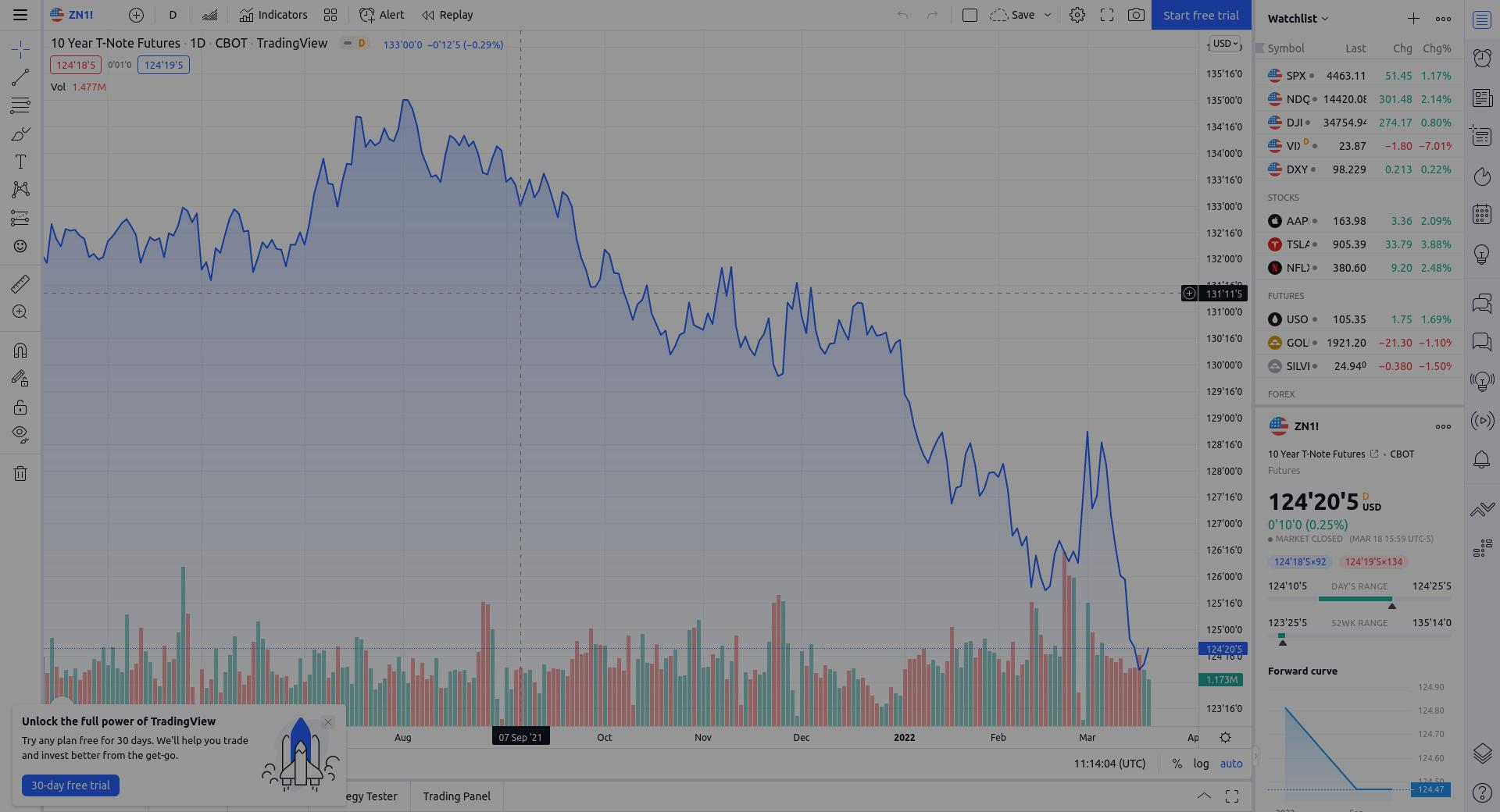Select the TSLA row in watchlist
Screen dimensions: 1500x812
click(x=1359, y=244)
